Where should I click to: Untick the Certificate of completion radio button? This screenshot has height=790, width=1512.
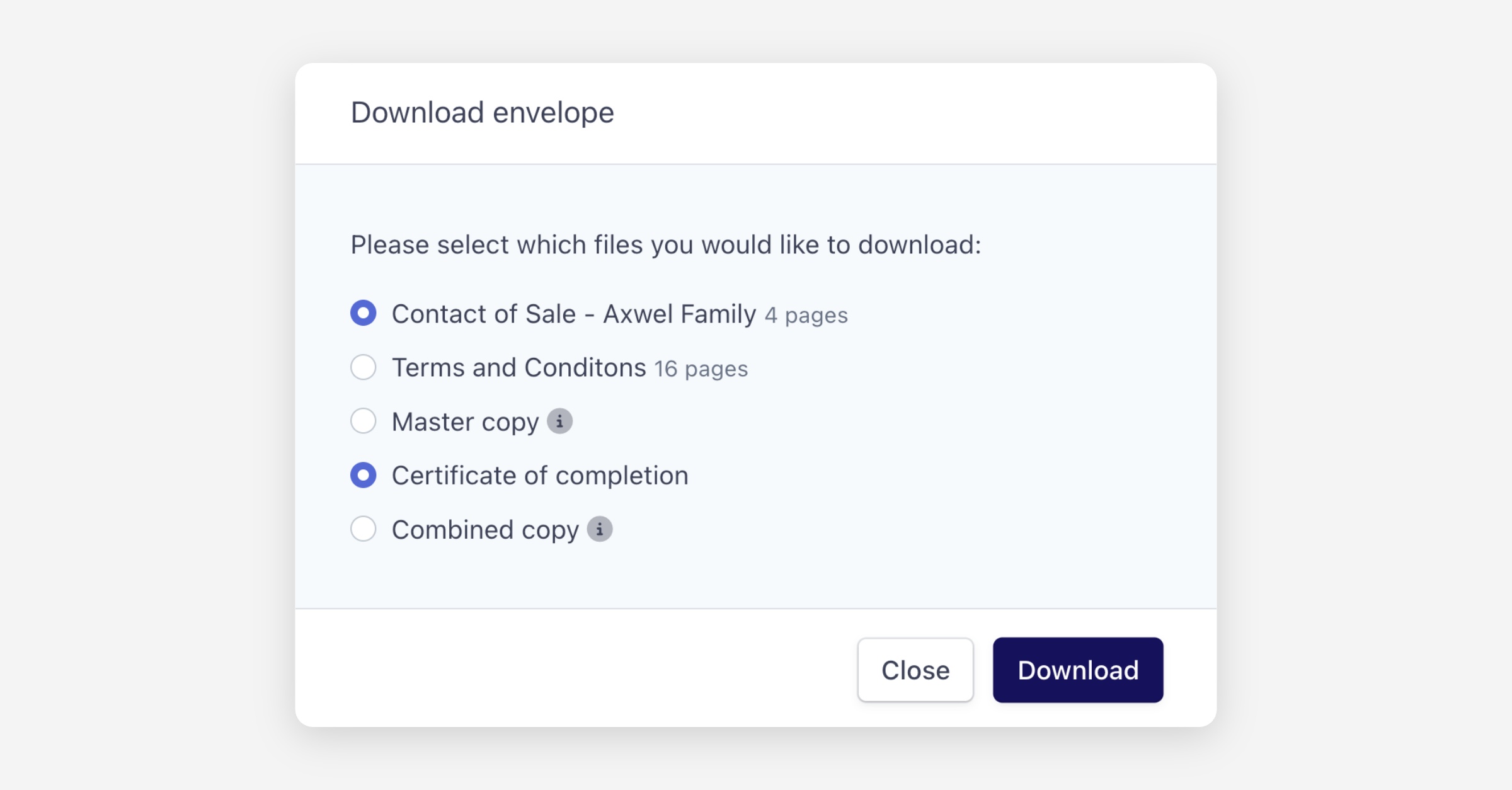click(x=364, y=475)
